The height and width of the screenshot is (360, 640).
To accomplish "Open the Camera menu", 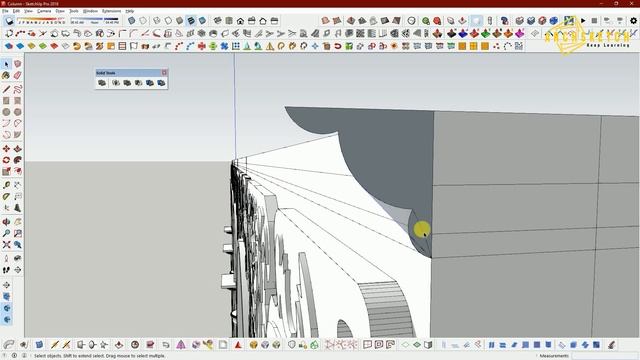I will [44, 11].
